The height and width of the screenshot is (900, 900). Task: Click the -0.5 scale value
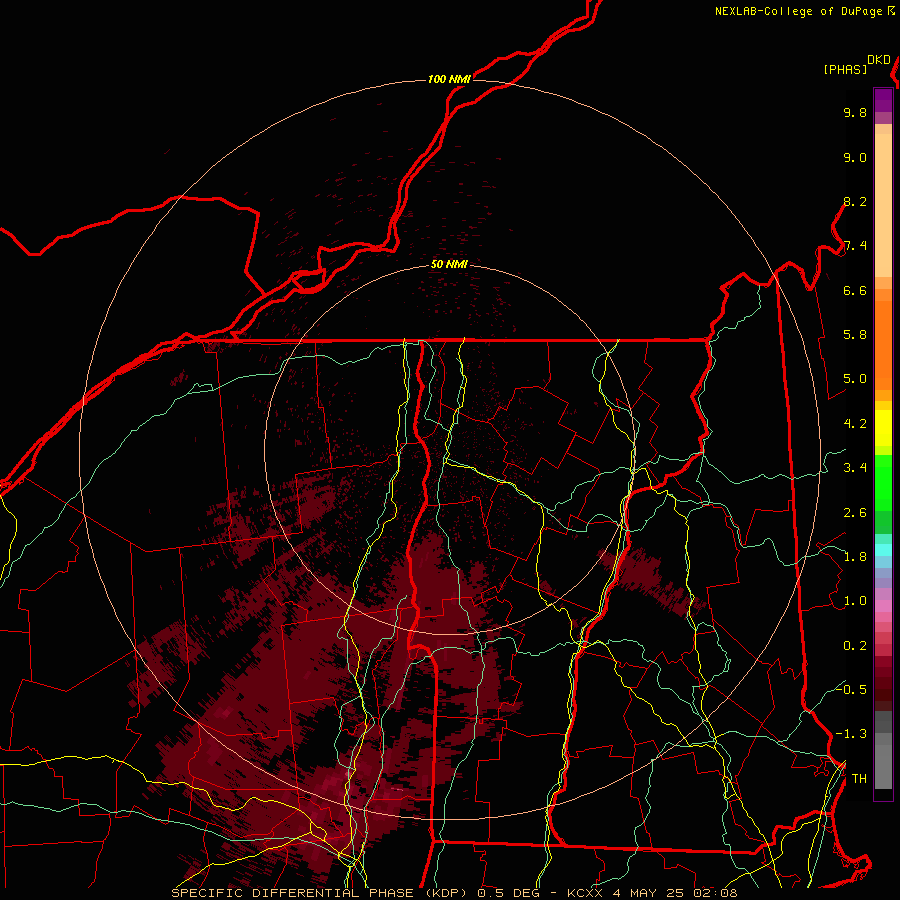coord(851,690)
